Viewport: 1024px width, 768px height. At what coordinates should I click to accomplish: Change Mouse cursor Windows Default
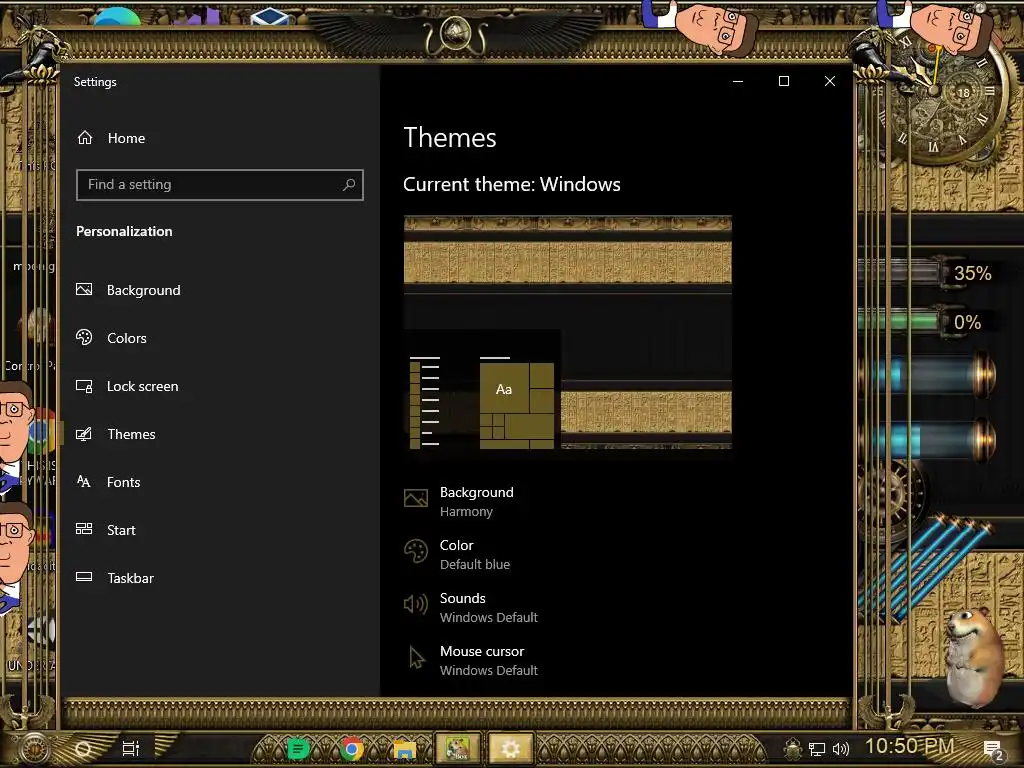tap(488, 660)
